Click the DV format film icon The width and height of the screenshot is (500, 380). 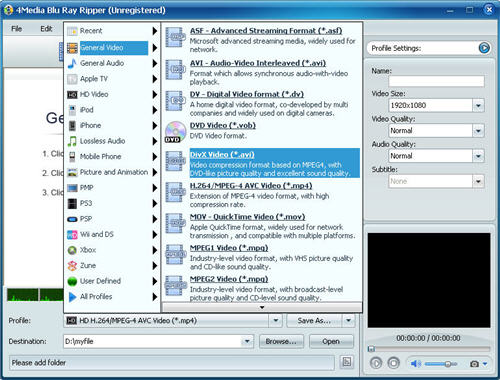175,100
